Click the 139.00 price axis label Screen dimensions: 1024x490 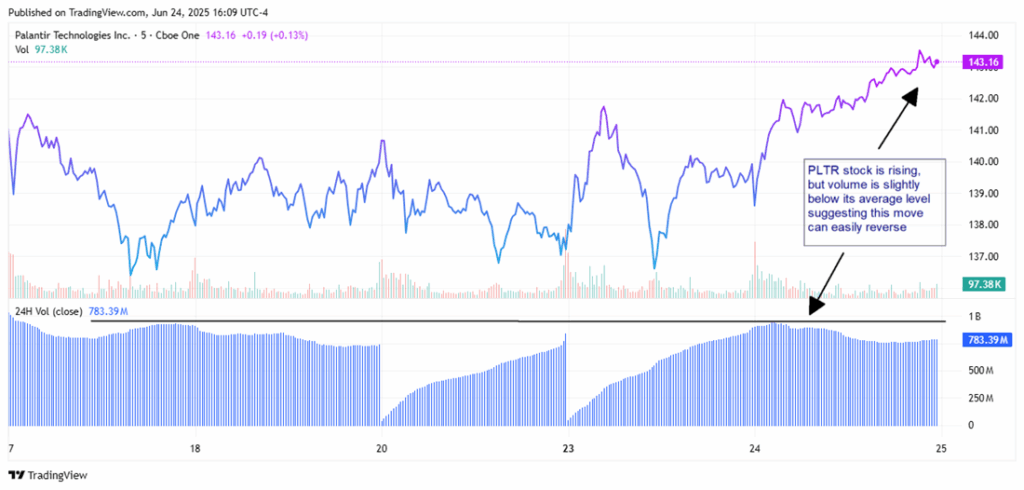[985, 193]
